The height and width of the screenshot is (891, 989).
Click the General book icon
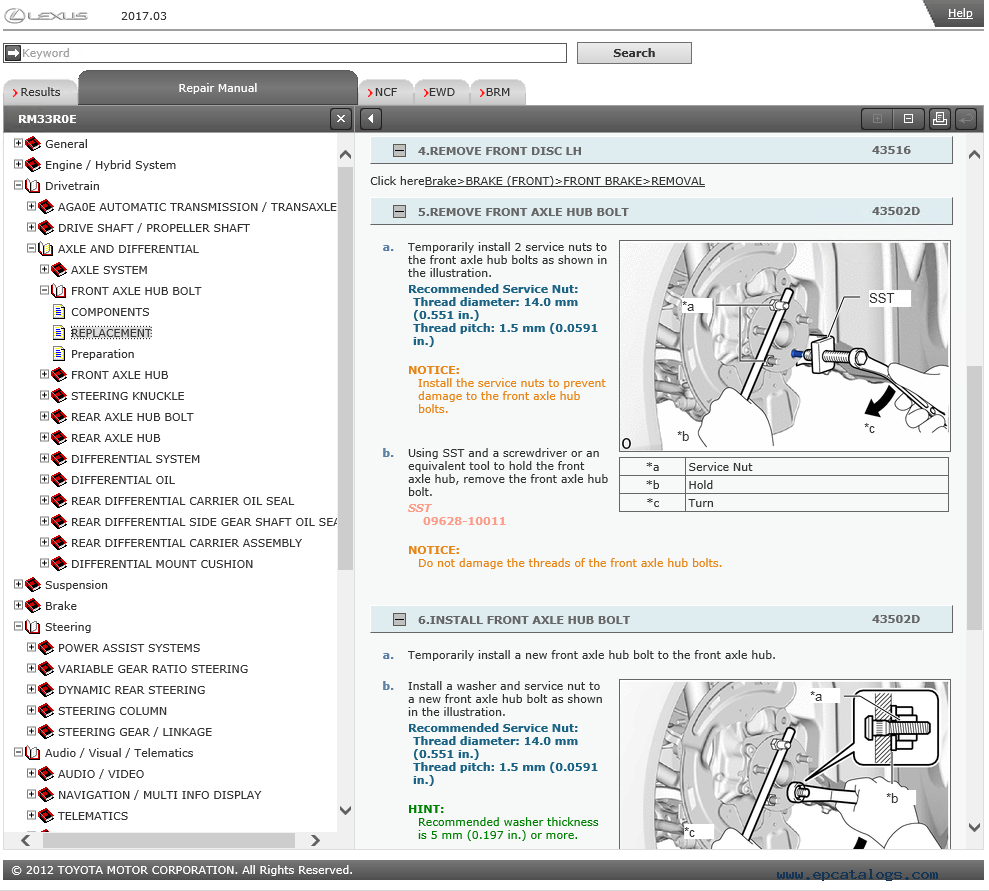pyautogui.click(x=33, y=144)
